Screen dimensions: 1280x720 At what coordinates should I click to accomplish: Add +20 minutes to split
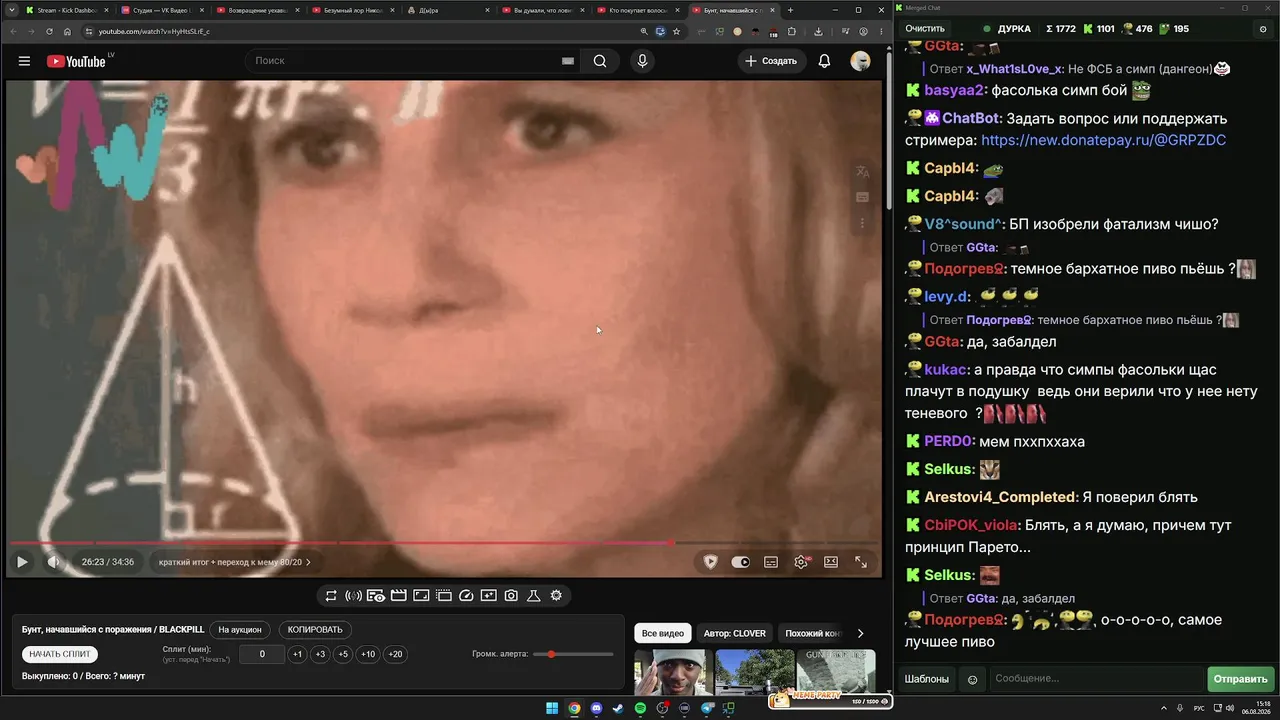pyautogui.click(x=395, y=654)
